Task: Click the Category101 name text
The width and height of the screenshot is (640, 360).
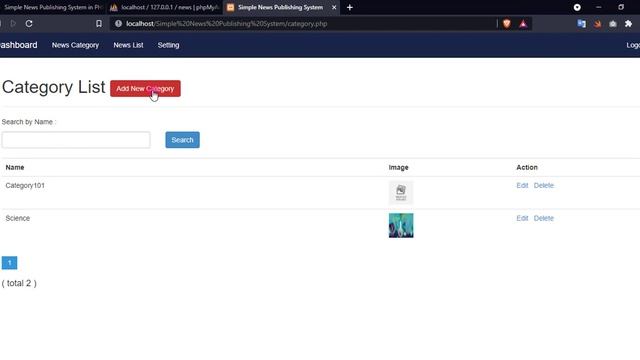Action: (25, 185)
